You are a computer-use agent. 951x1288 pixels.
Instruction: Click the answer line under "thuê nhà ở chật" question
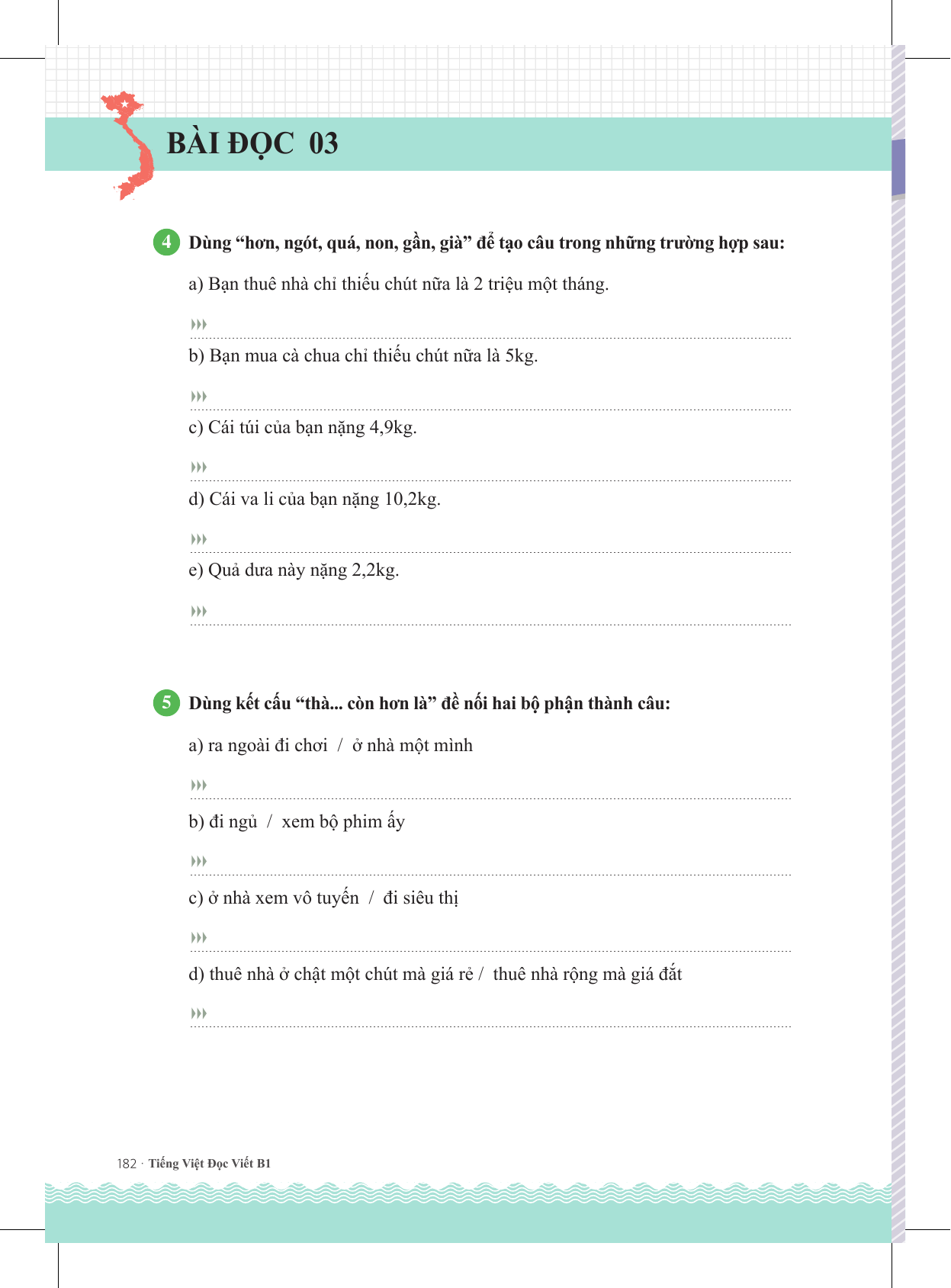496,1020
